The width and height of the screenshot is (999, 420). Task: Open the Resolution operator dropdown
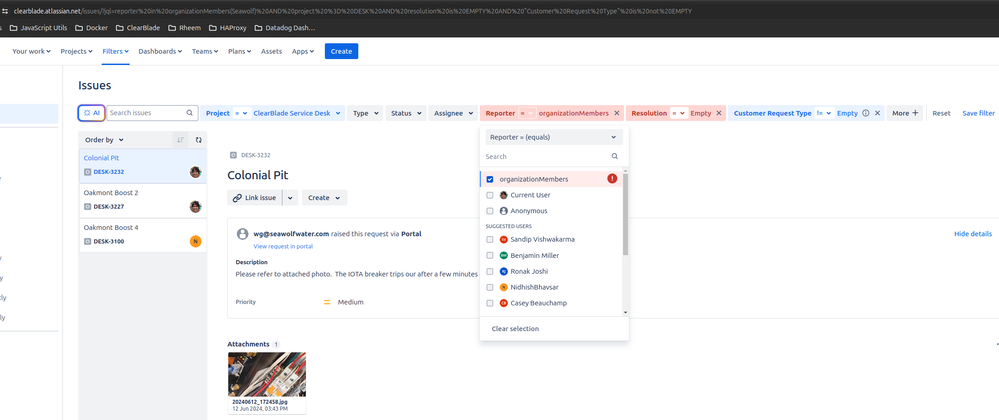coord(679,113)
